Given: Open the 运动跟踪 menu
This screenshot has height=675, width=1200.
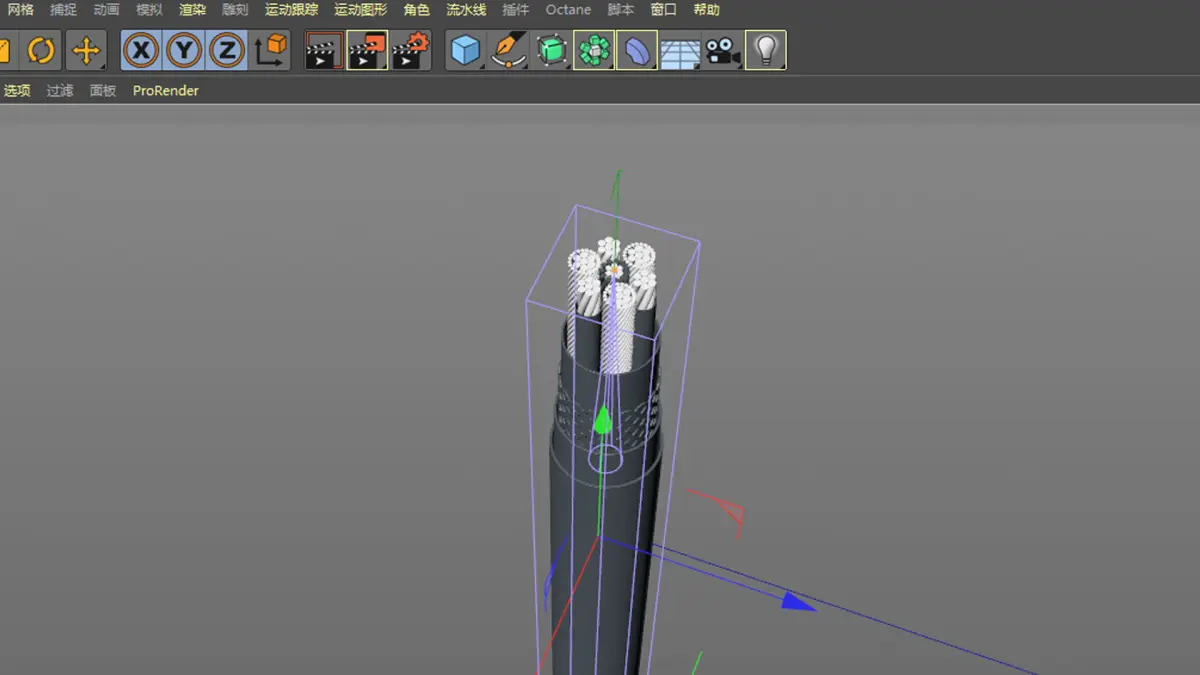Looking at the screenshot, I should (291, 10).
